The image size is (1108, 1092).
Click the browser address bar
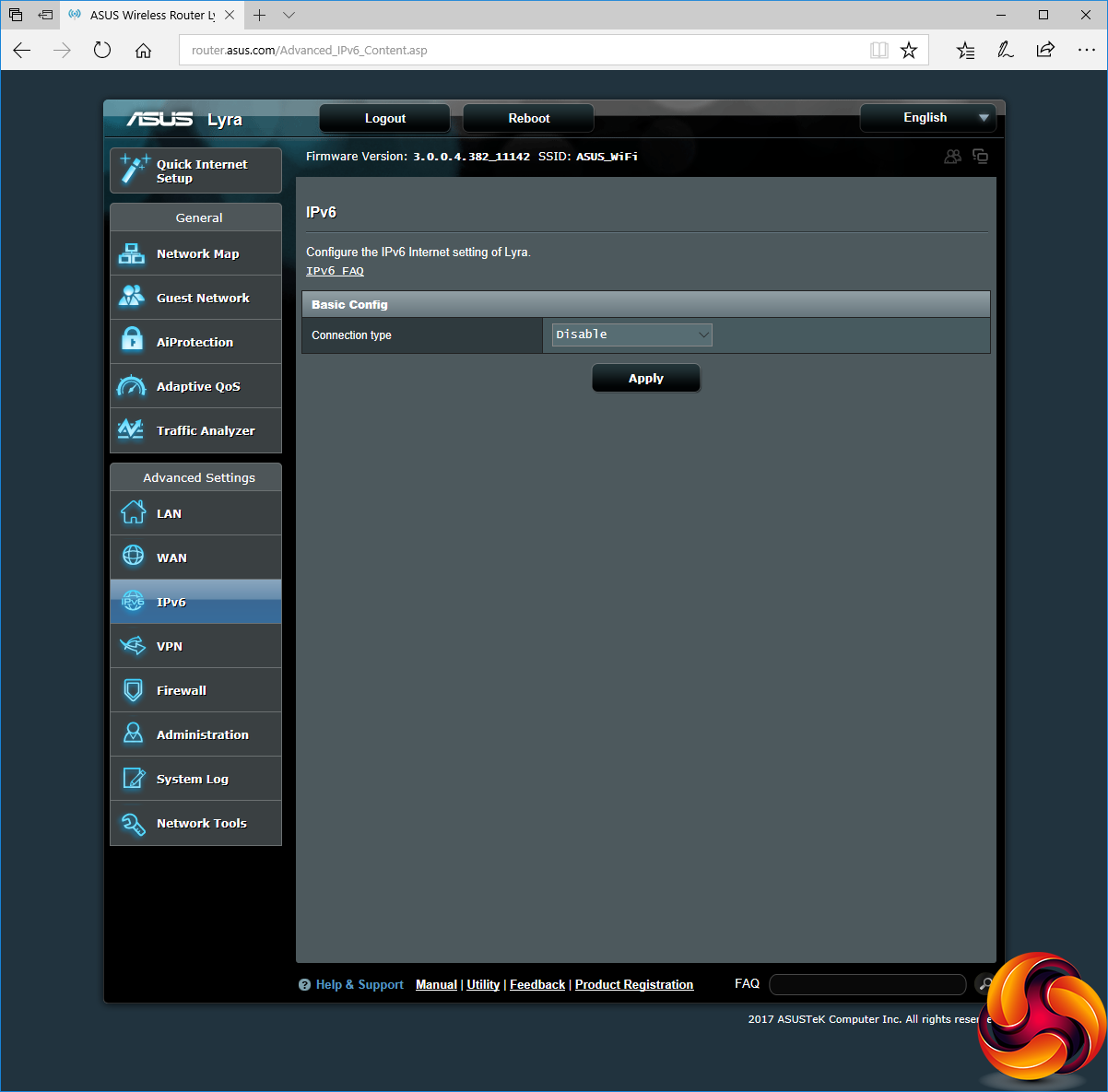525,51
